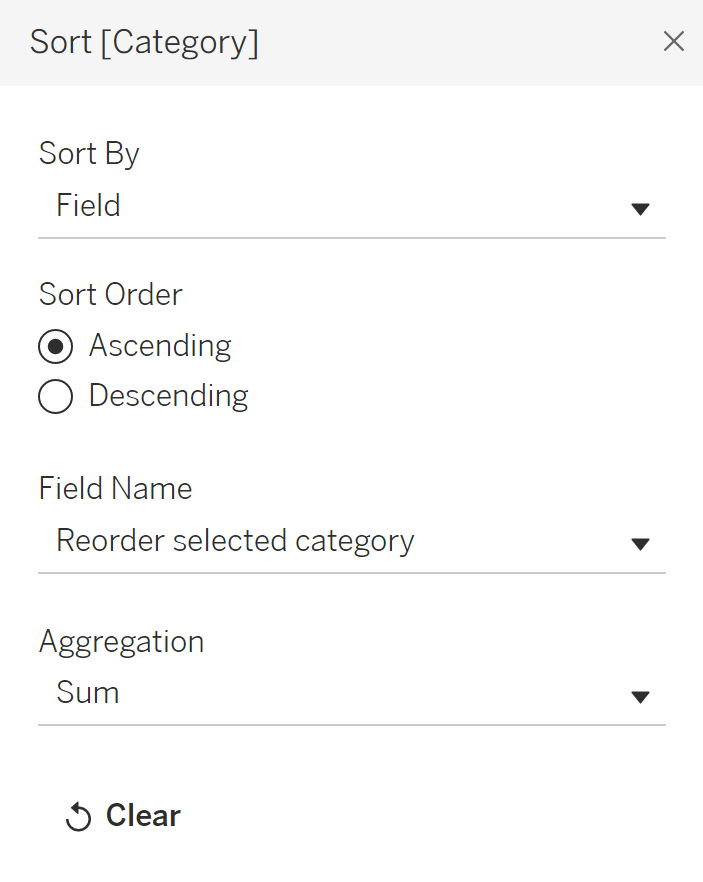The width and height of the screenshot is (703, 882).
Task: Click the Descending label text
Action: (168, 396)
